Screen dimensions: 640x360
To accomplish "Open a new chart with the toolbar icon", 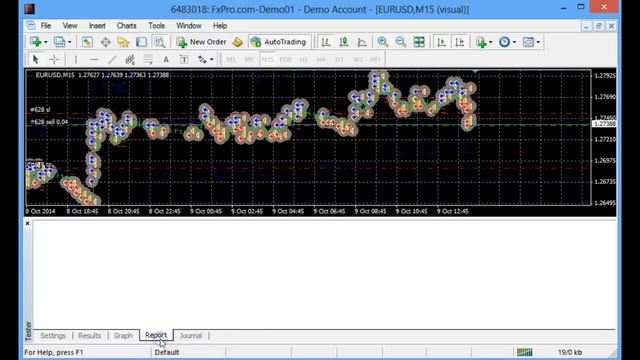I will (x=36, y=42).
